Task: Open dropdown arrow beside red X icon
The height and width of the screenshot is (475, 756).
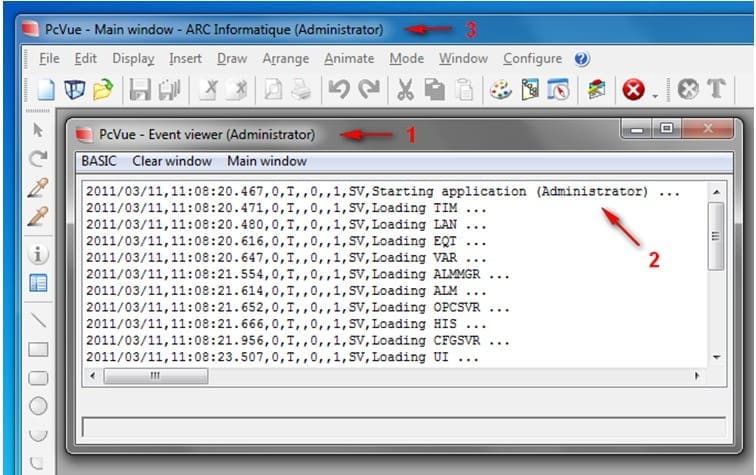Action: click(x=655, y=96)
